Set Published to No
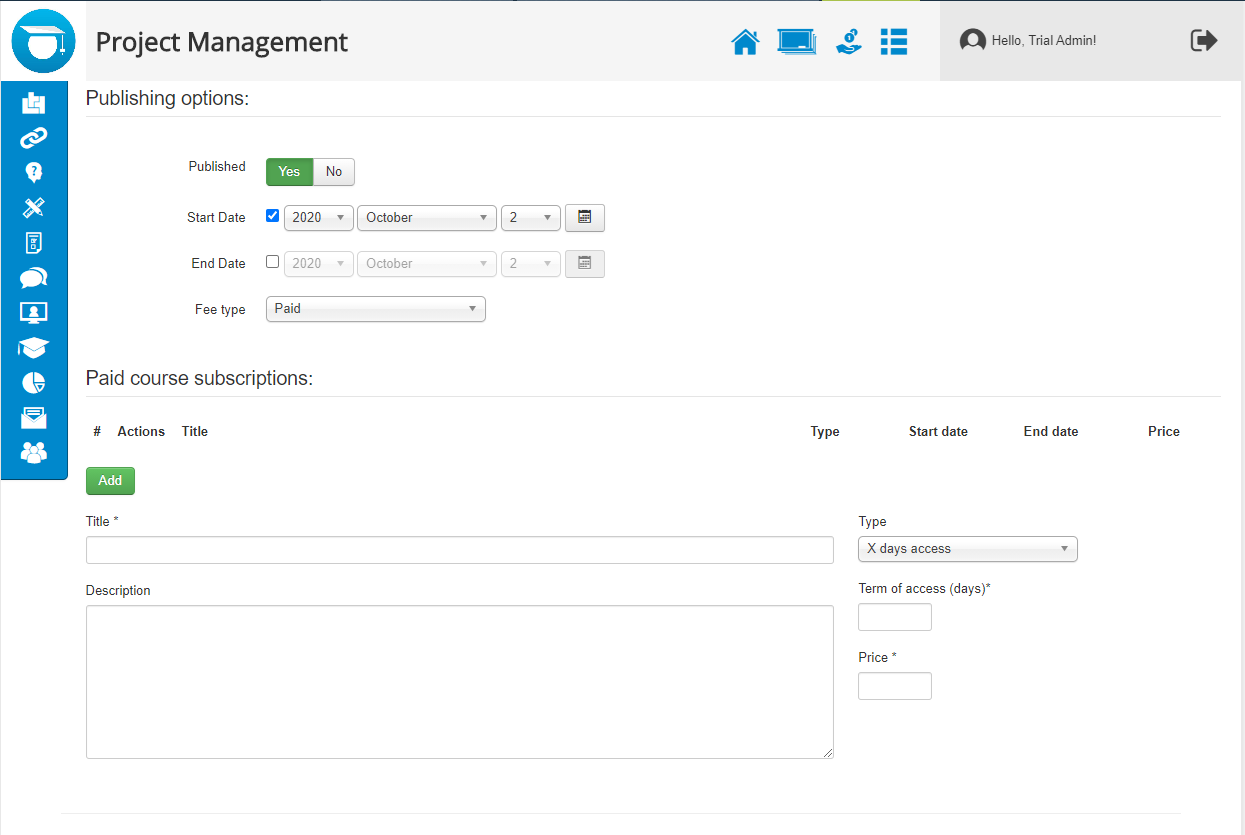Screen dimensions: 1245x835 (334, 172)
